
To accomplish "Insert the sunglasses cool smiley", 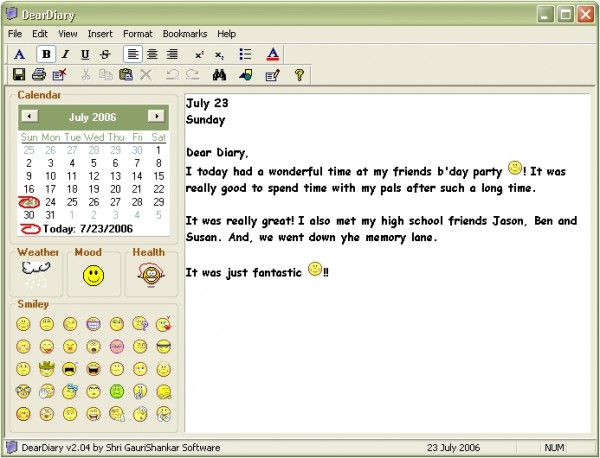I will (x=164, y=347).
